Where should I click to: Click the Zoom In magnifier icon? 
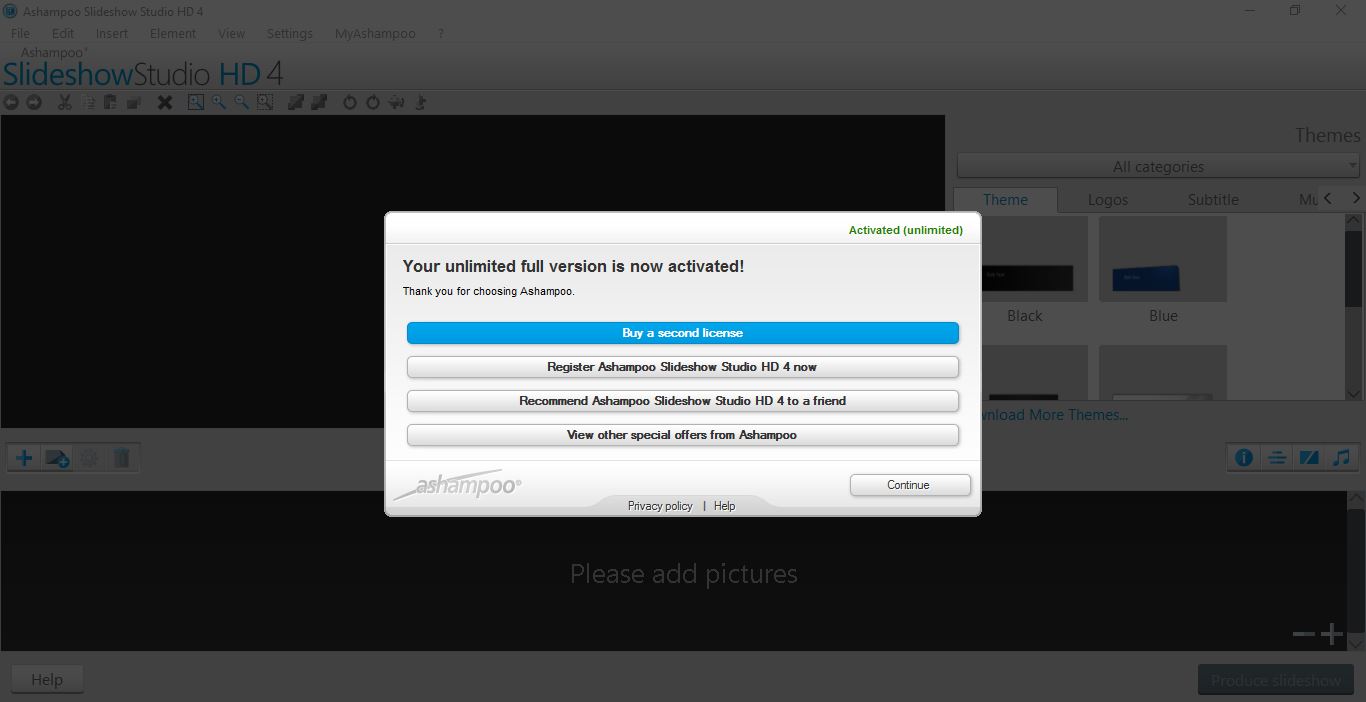click(218, 102)
